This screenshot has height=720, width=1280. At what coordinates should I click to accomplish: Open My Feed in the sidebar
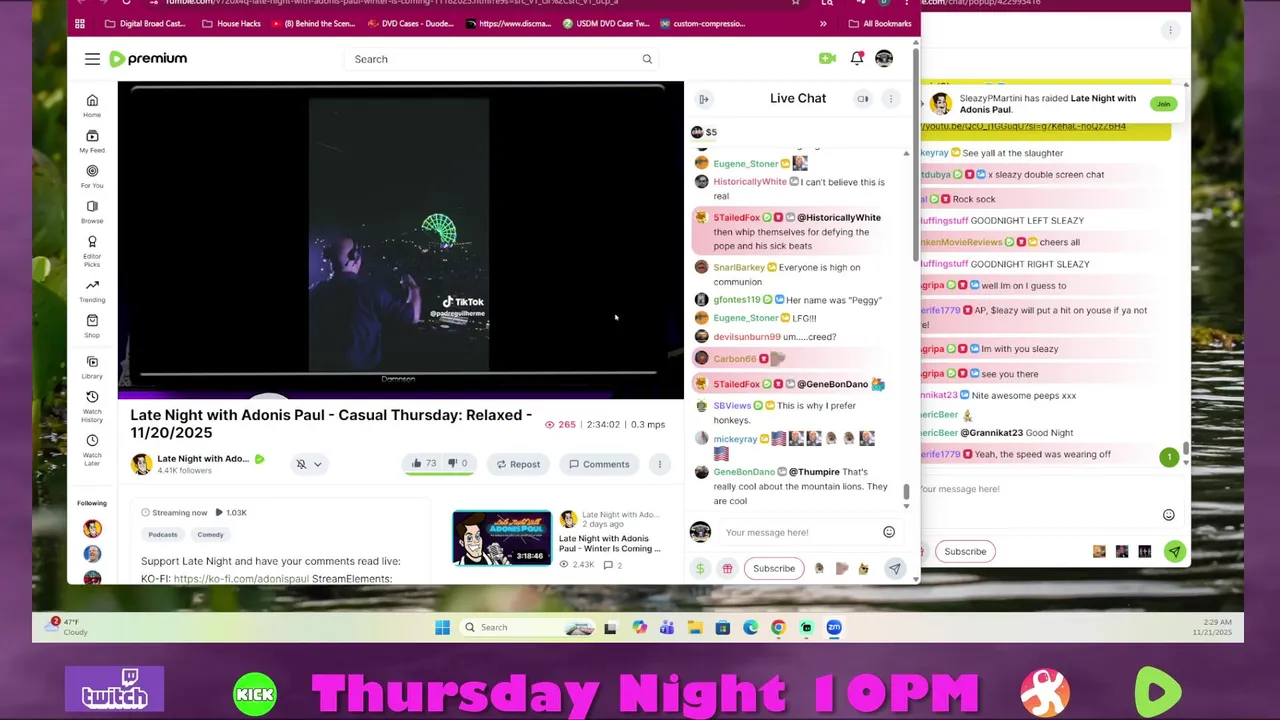[x=92, y=141]
